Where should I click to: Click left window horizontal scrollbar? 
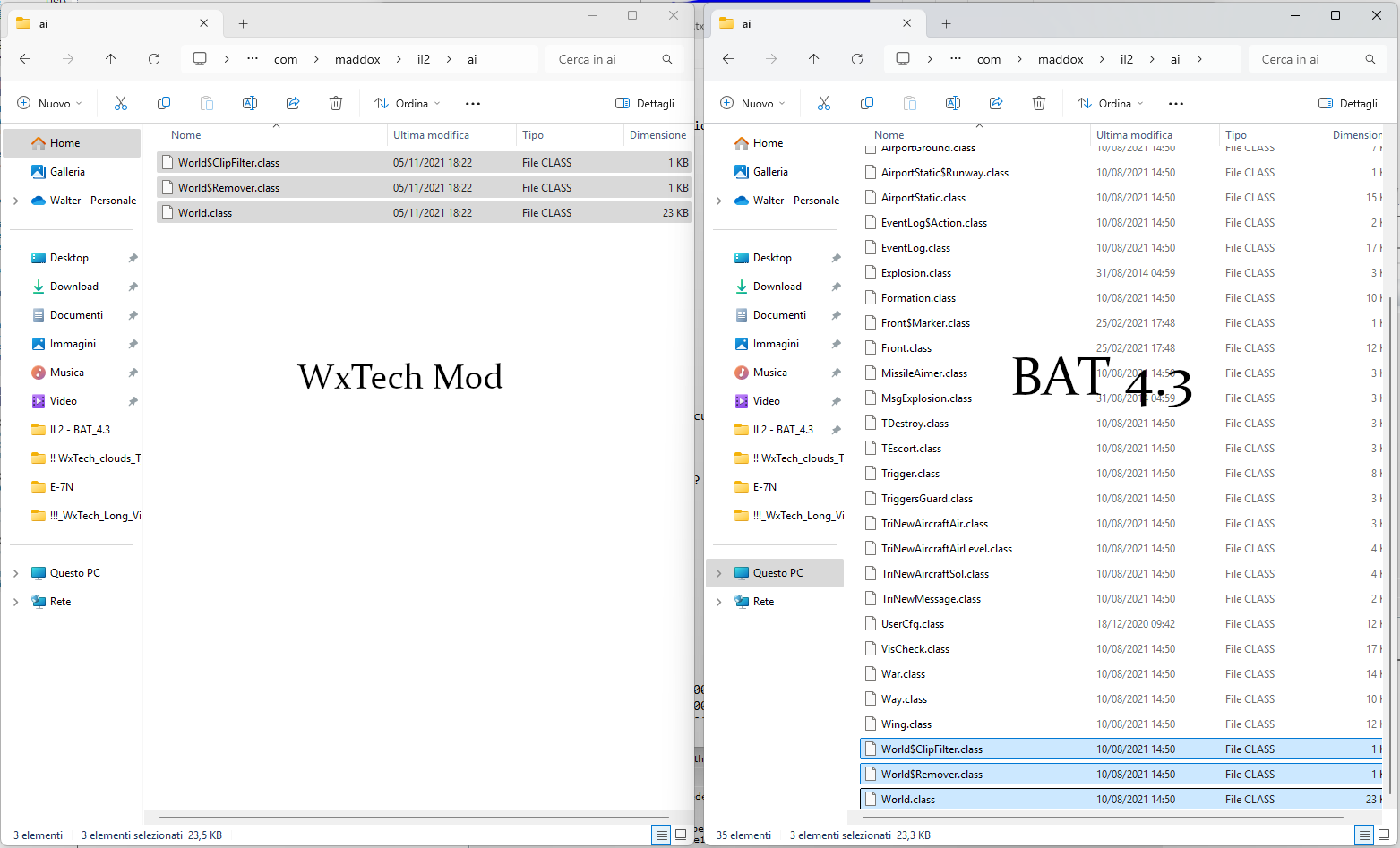coord(414,818)
